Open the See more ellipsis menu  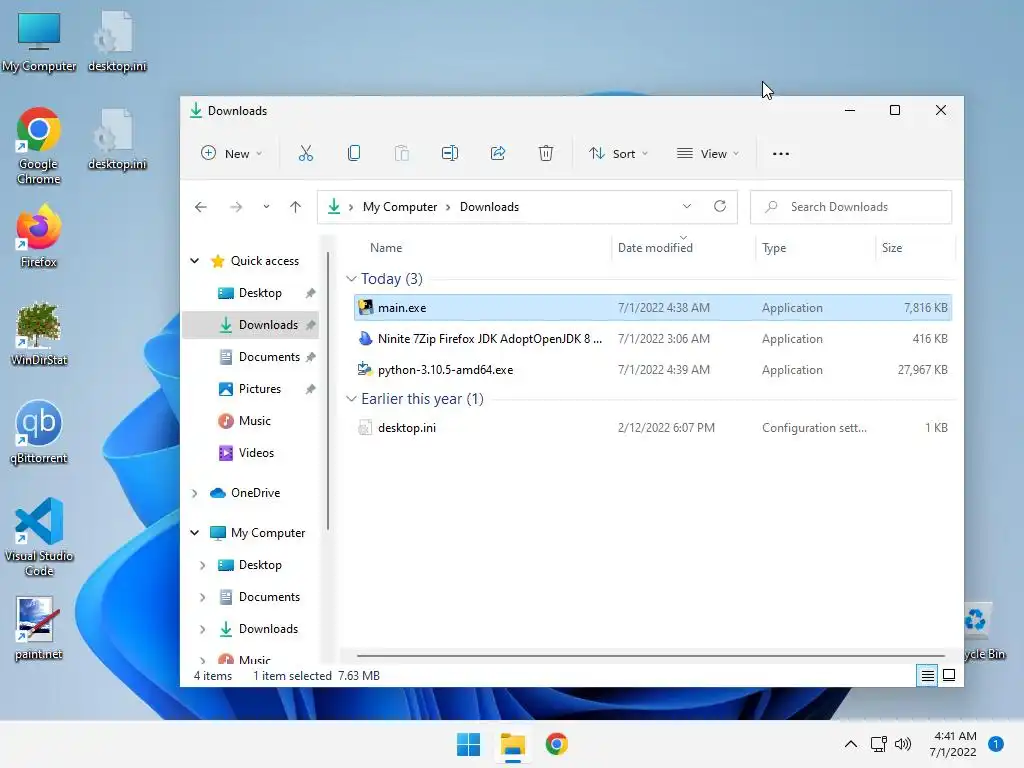781,153
